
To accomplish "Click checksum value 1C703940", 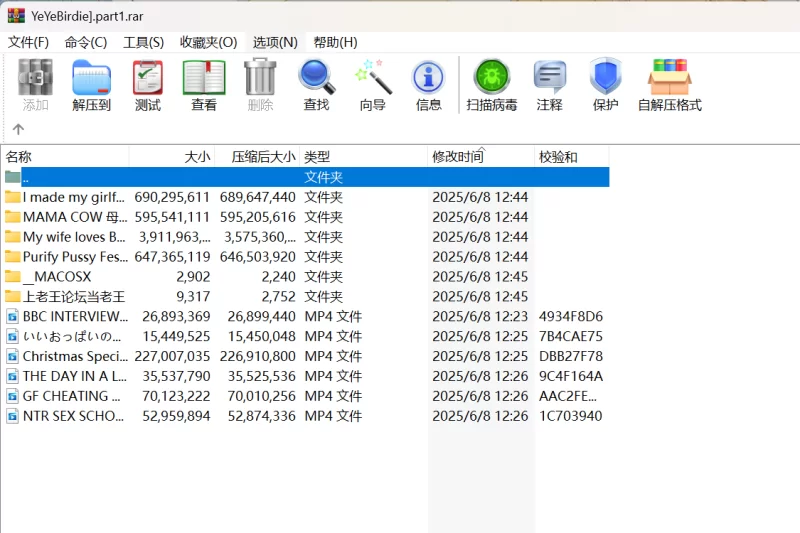I will 570,416.
